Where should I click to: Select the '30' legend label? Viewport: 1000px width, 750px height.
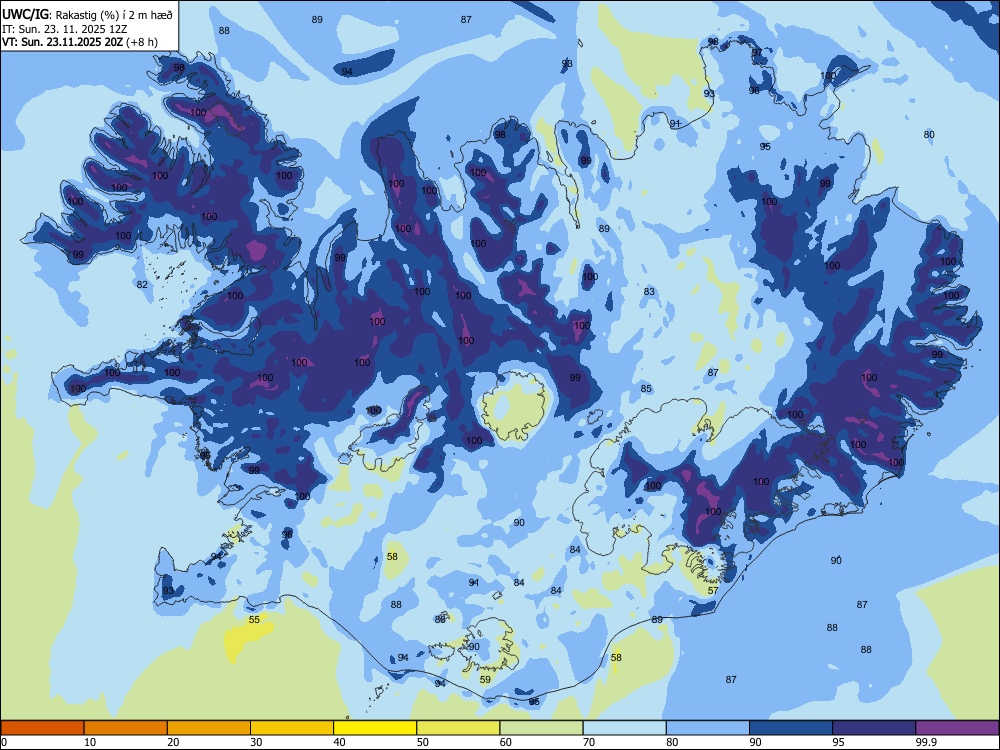point(256,742)
